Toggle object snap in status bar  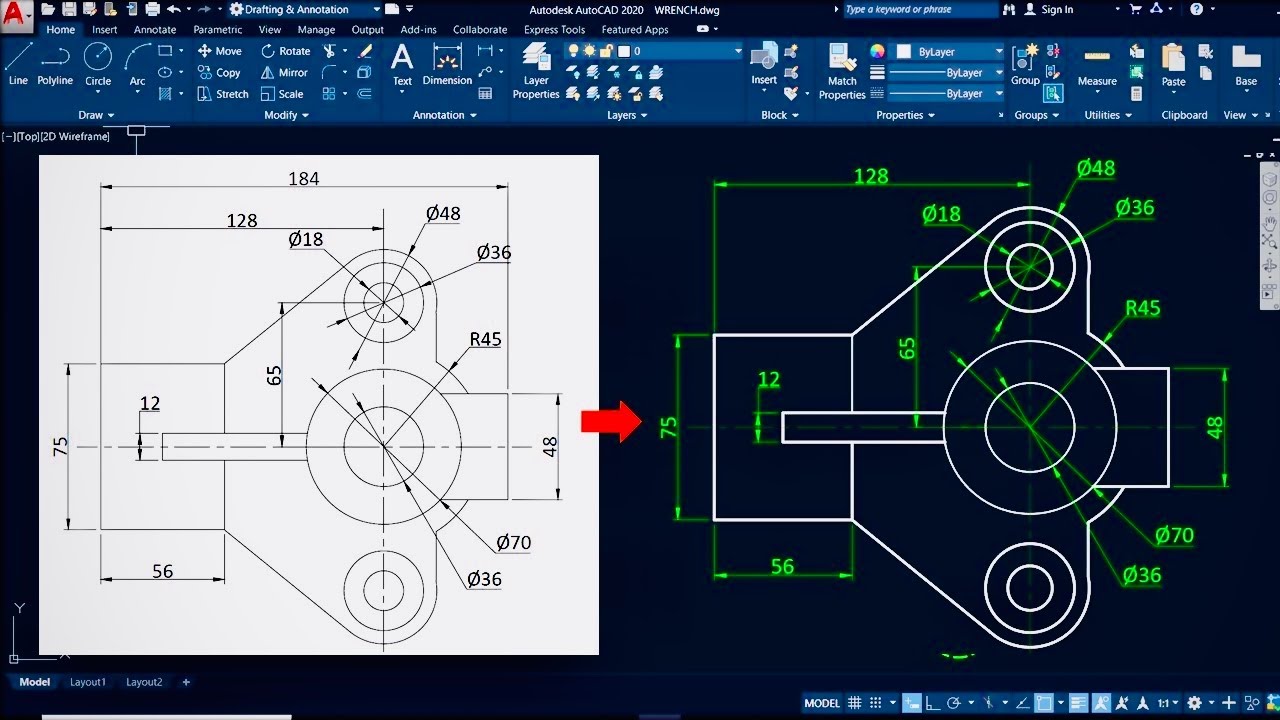(x=1043, y=703)
